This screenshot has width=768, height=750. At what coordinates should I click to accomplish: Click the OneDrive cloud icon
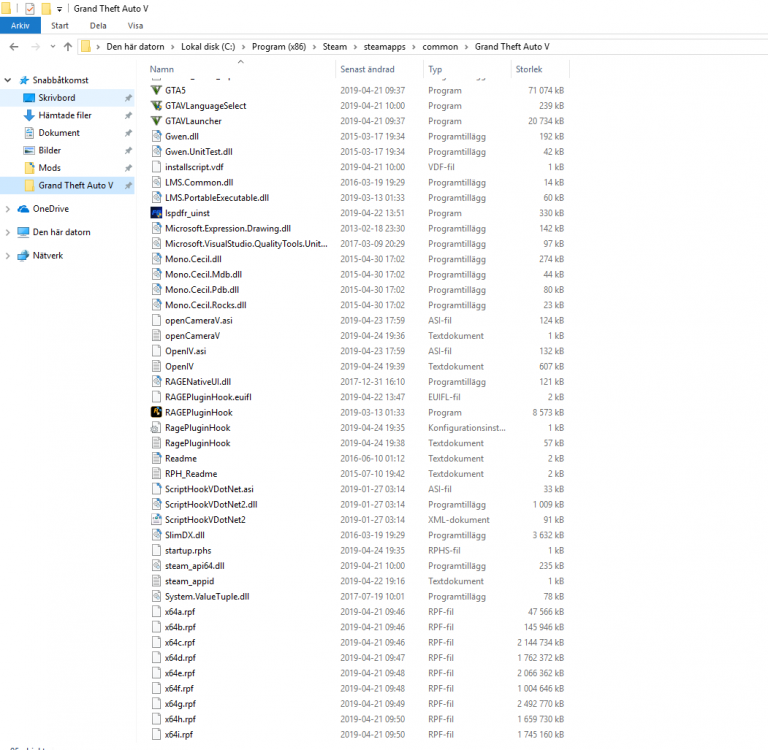(23, 209)
